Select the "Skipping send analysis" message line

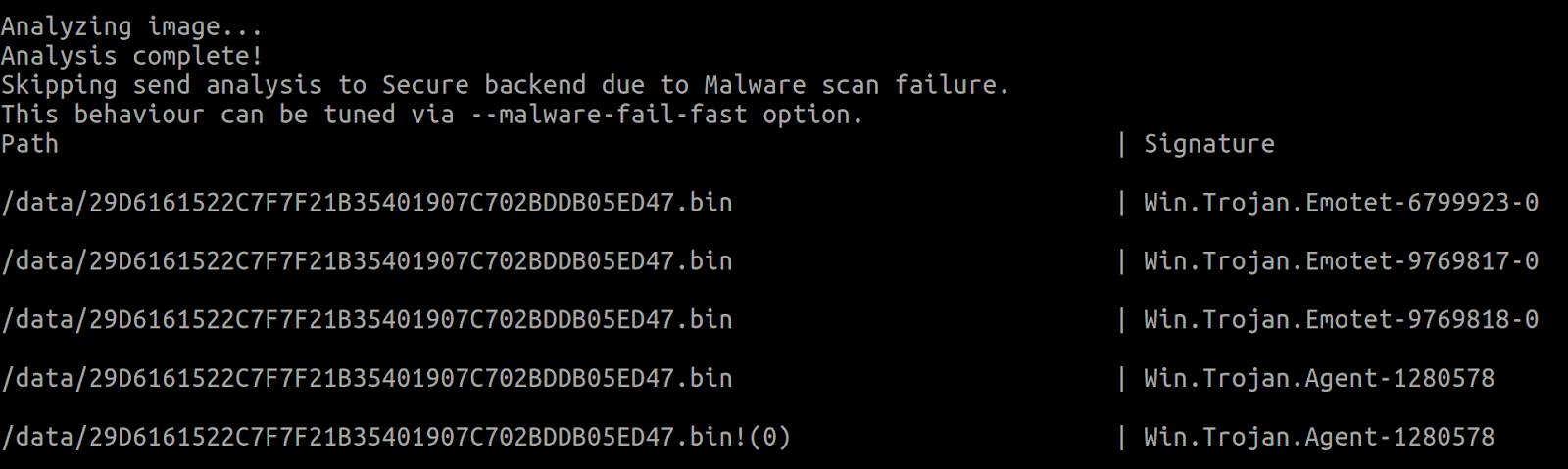pos(505,86)
